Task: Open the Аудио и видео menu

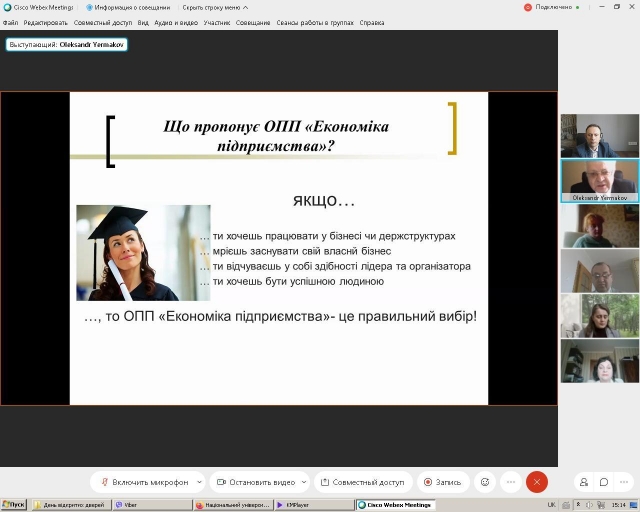Action: click(176, 23)
